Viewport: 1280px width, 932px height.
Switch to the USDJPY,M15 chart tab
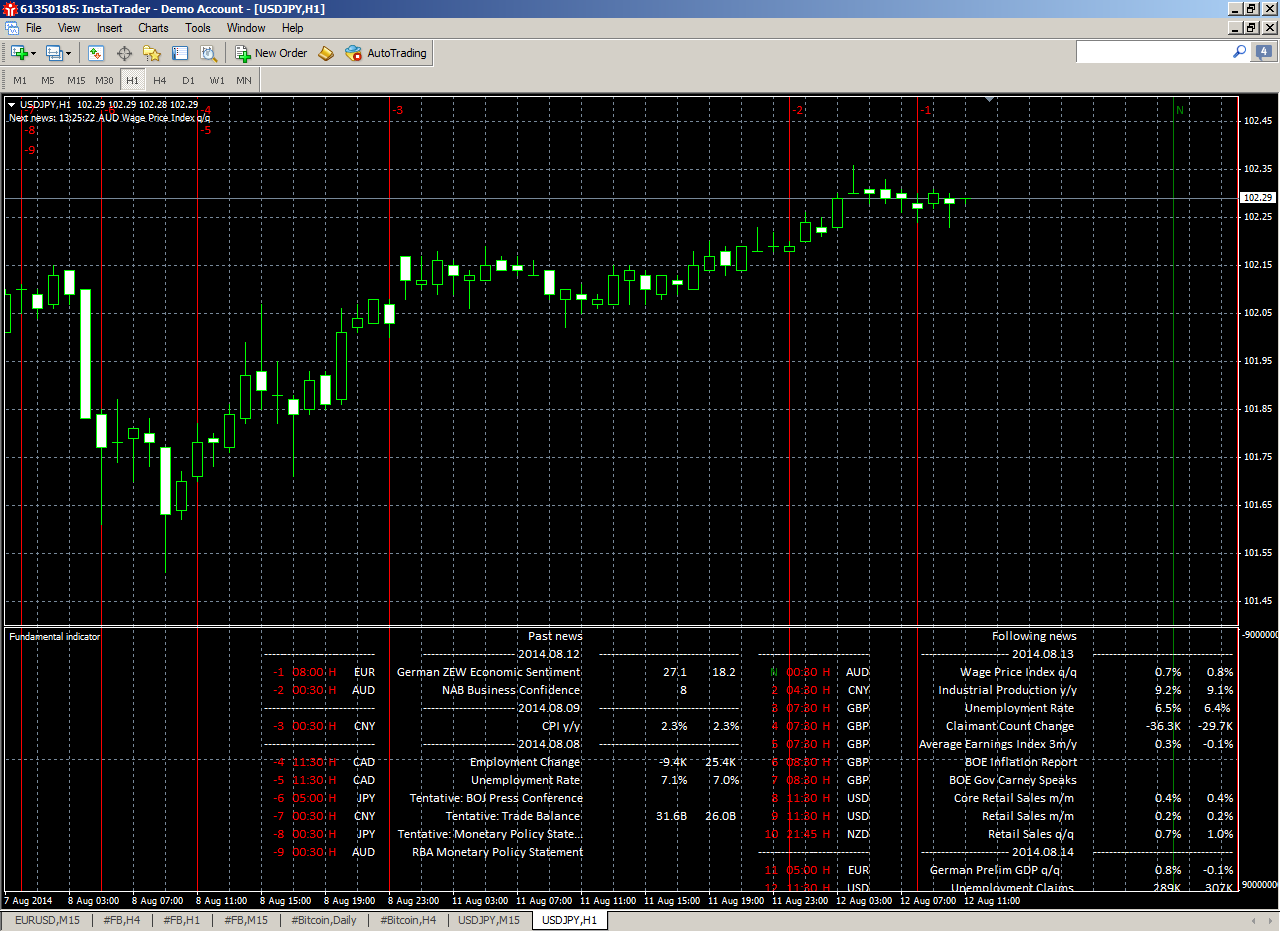(489, 920)
